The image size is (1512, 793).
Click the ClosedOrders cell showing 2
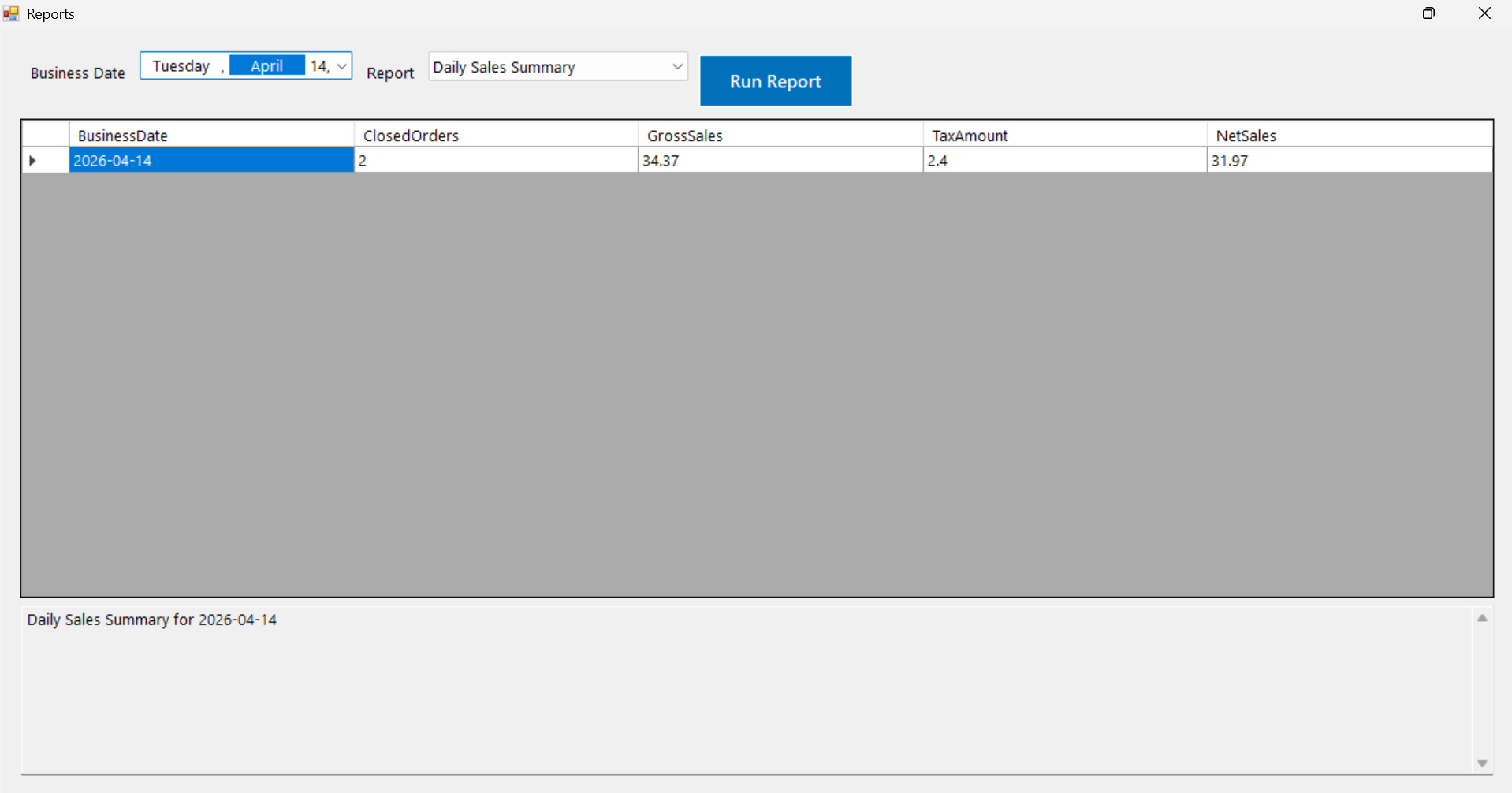pyautogui.click(x=496, y=161)
